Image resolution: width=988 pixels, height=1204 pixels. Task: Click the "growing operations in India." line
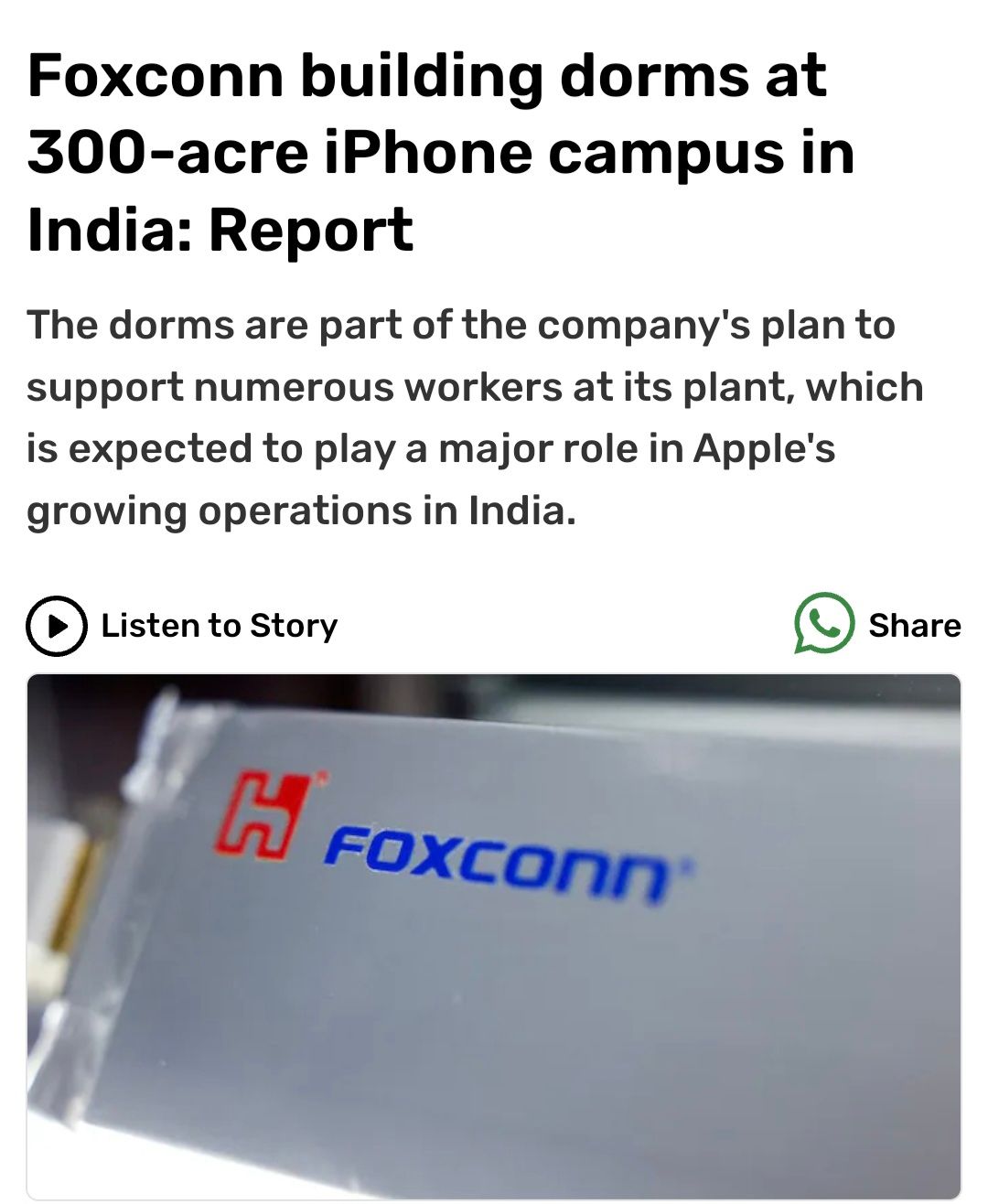302,511
